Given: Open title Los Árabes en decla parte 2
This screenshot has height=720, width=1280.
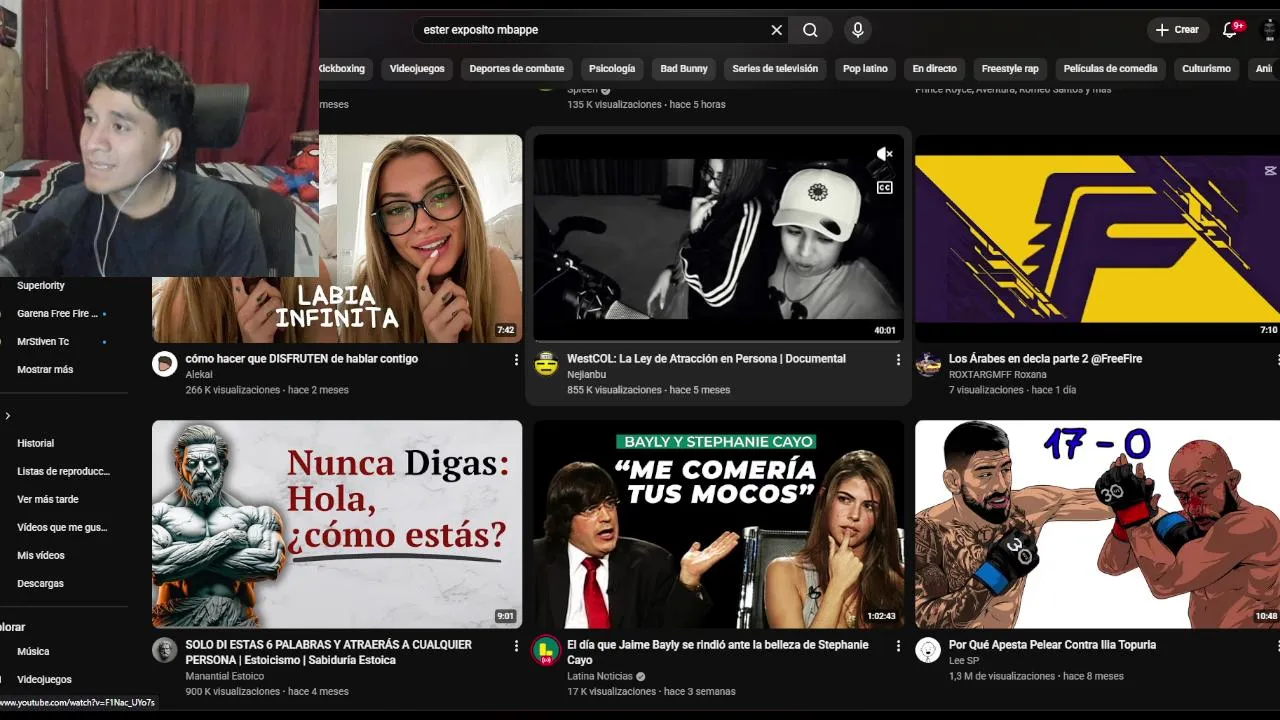Looking at the screenshot, I should 1045,359.
